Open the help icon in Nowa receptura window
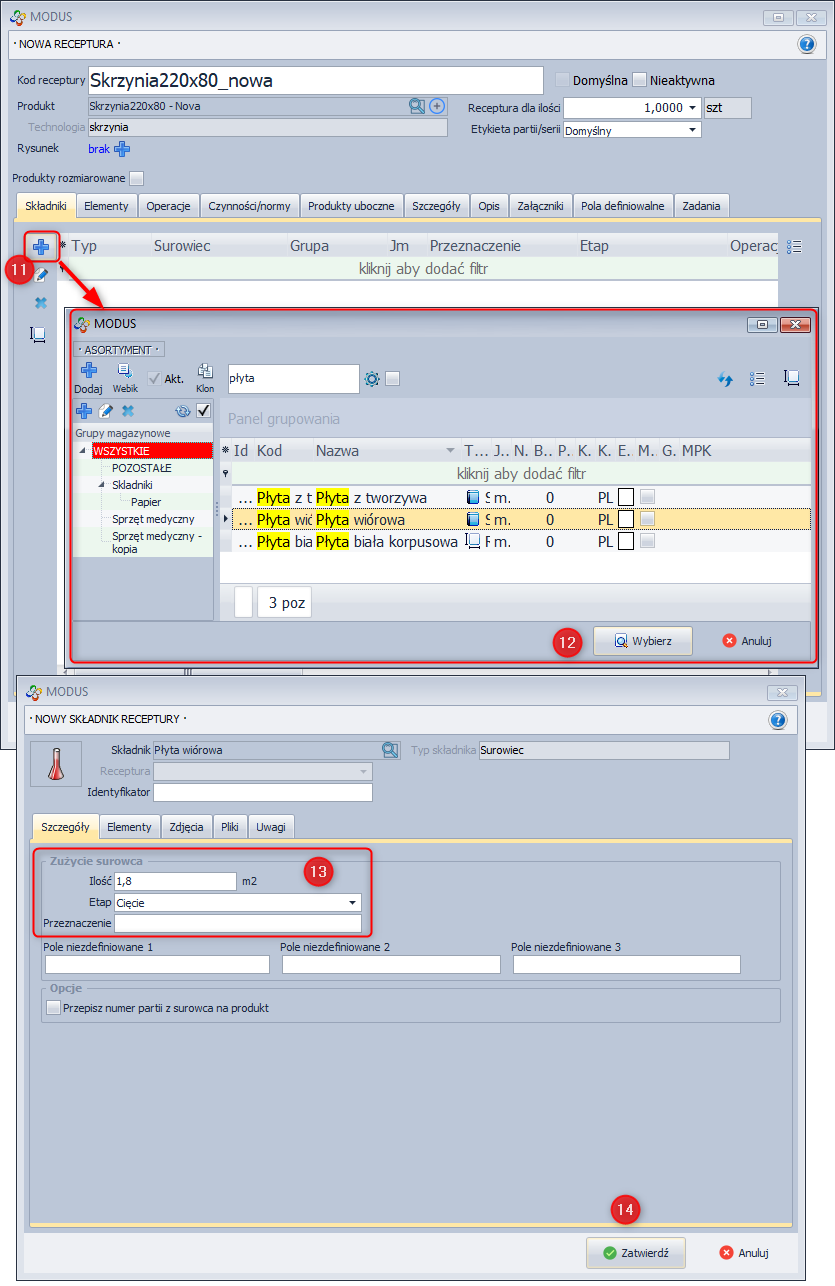 click(x=806, y=44)
